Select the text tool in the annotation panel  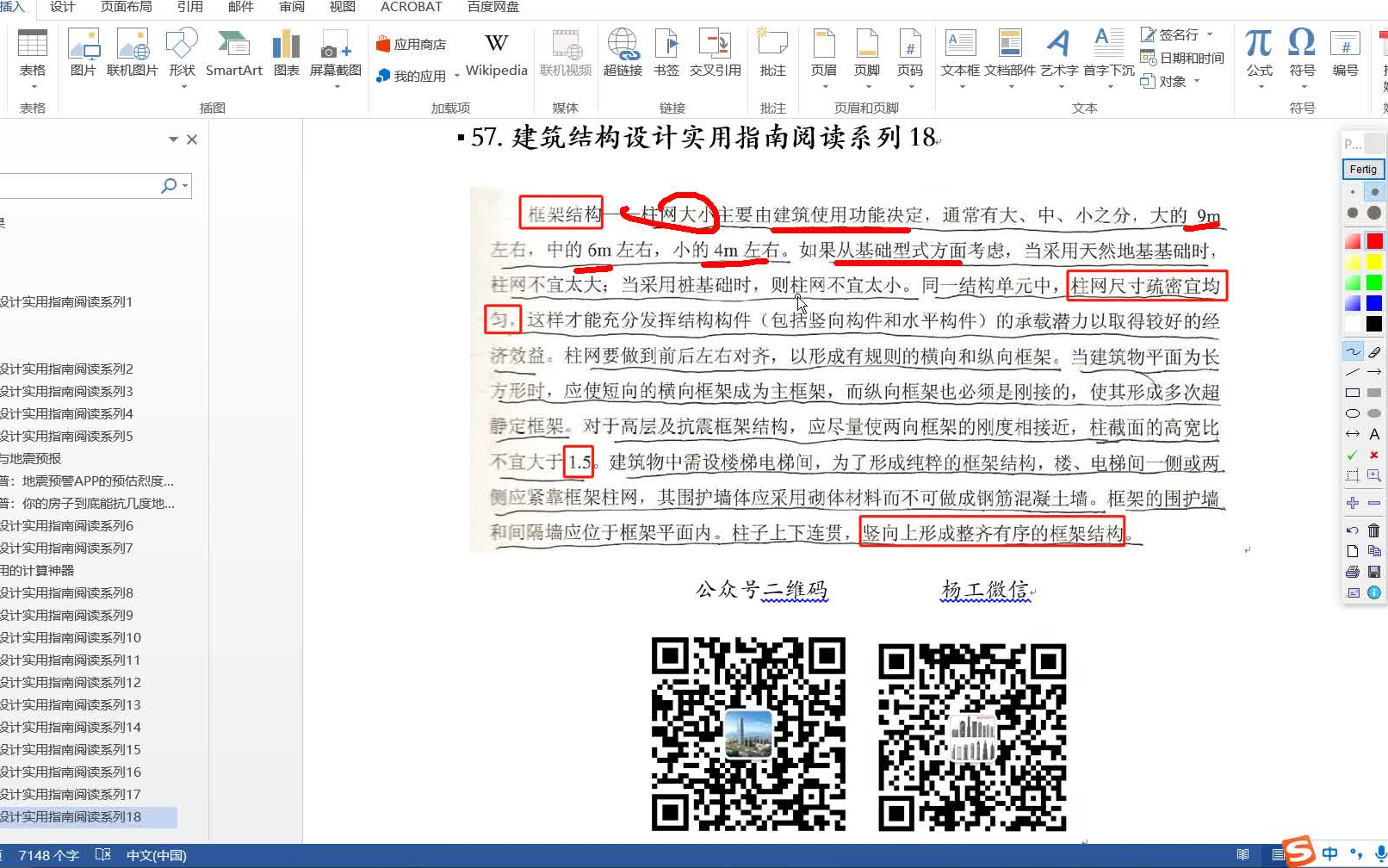[1374, 434]
